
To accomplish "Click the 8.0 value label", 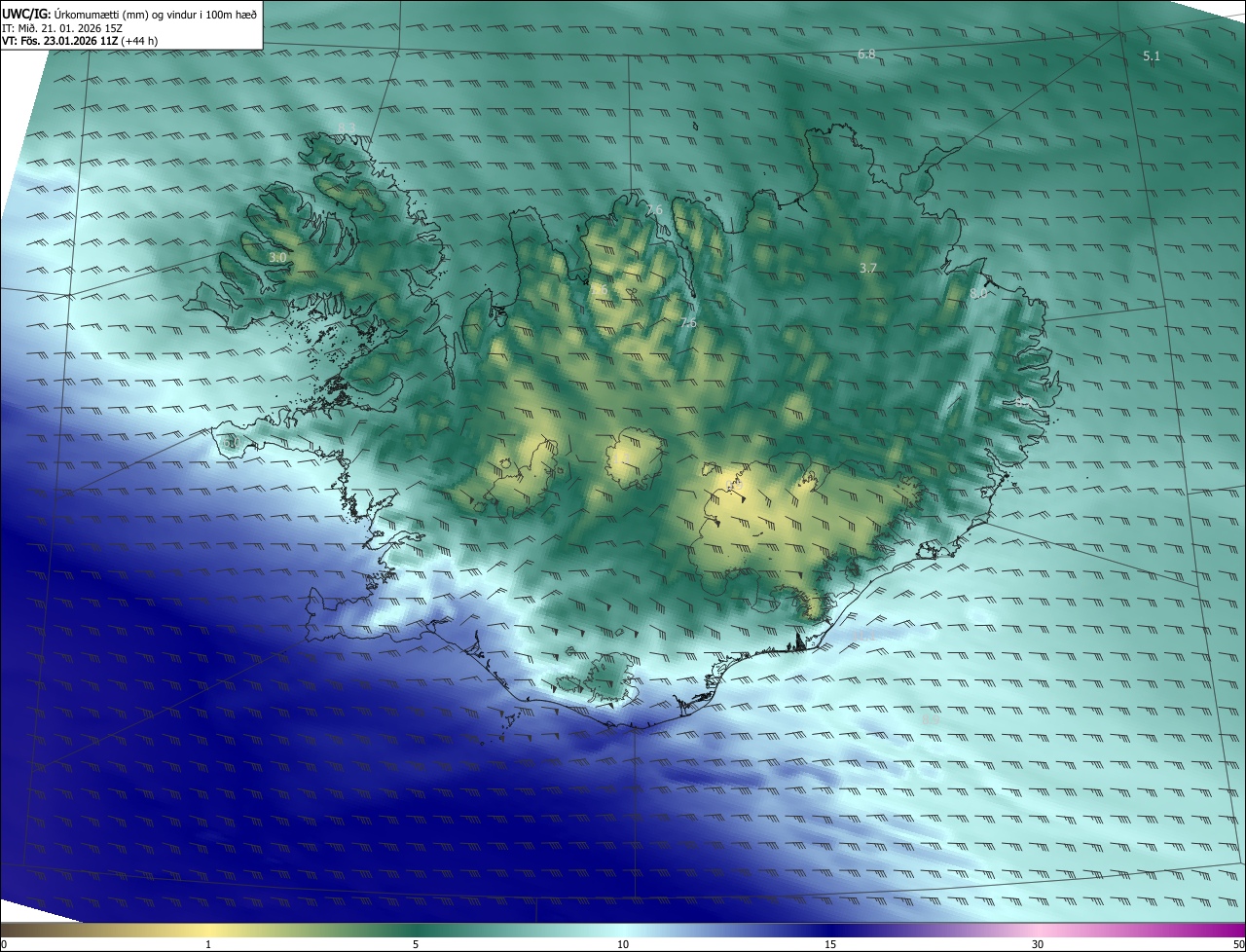I will tap(978, 292).
